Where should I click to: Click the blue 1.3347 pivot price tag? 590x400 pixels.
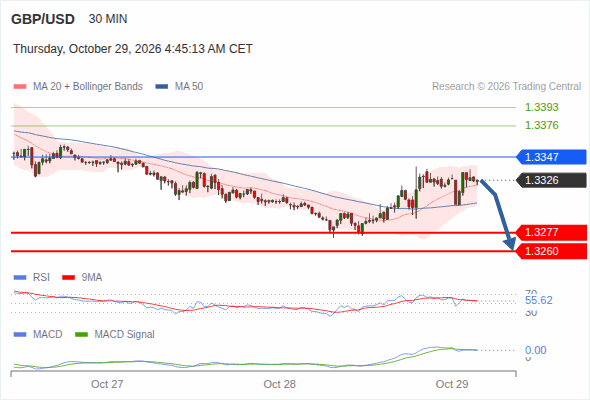[551, 157]
